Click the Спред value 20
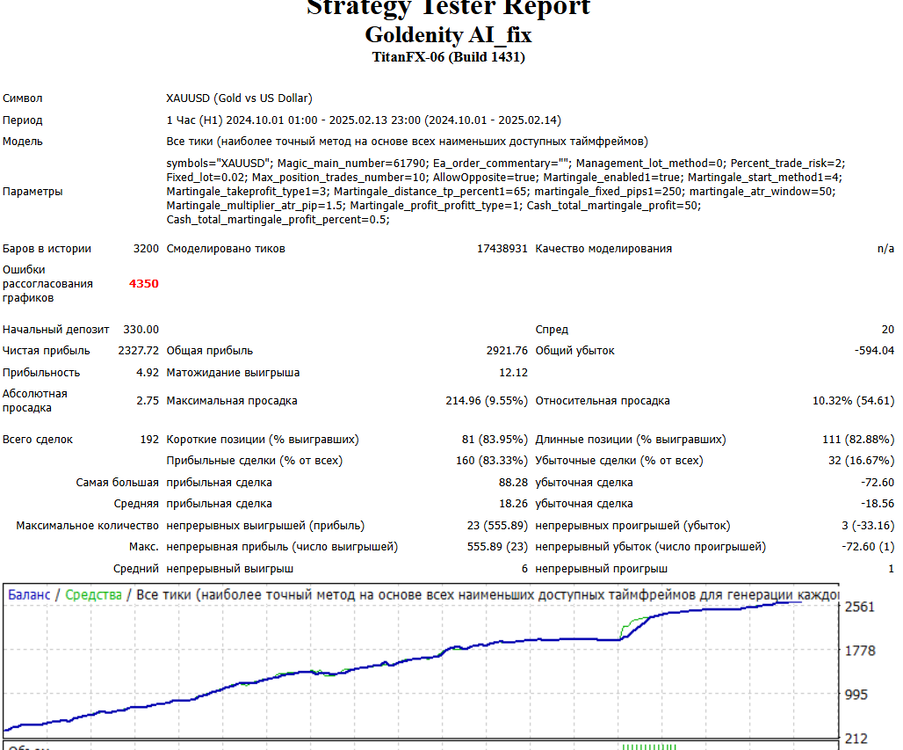Screen dimensions: 903x750 887,329
